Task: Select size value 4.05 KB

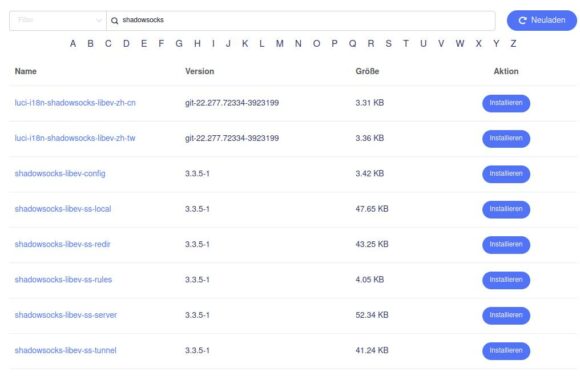Action: (x=370, y=280)
